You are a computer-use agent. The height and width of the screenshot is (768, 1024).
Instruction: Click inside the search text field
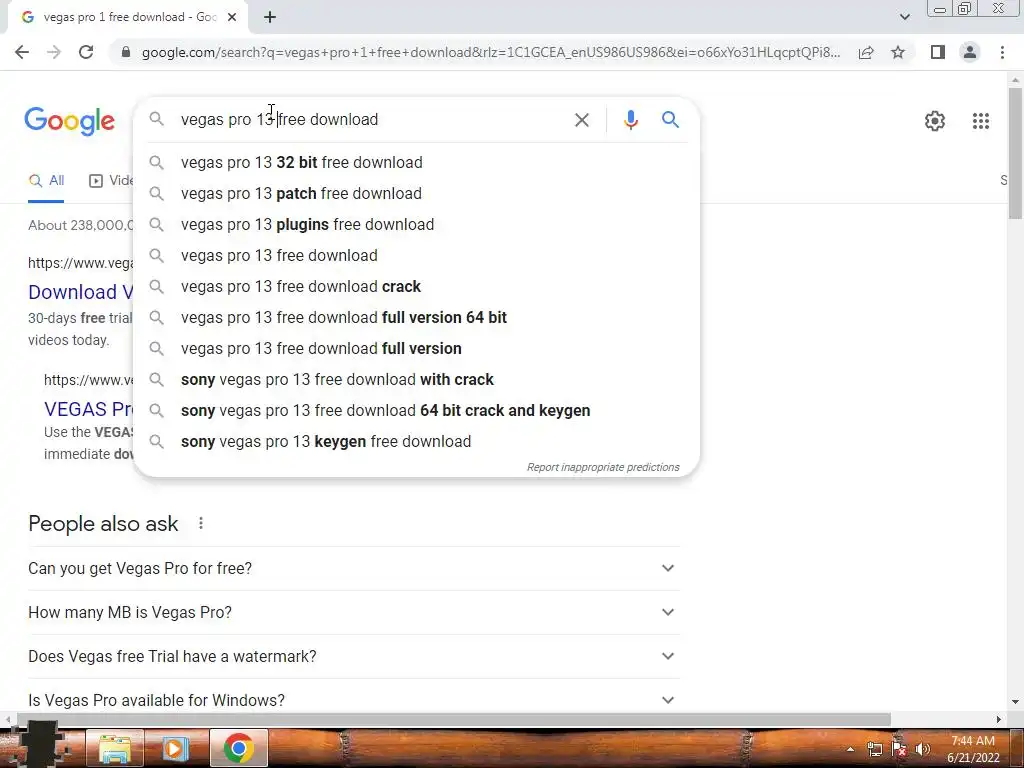(x=372, y=120)
